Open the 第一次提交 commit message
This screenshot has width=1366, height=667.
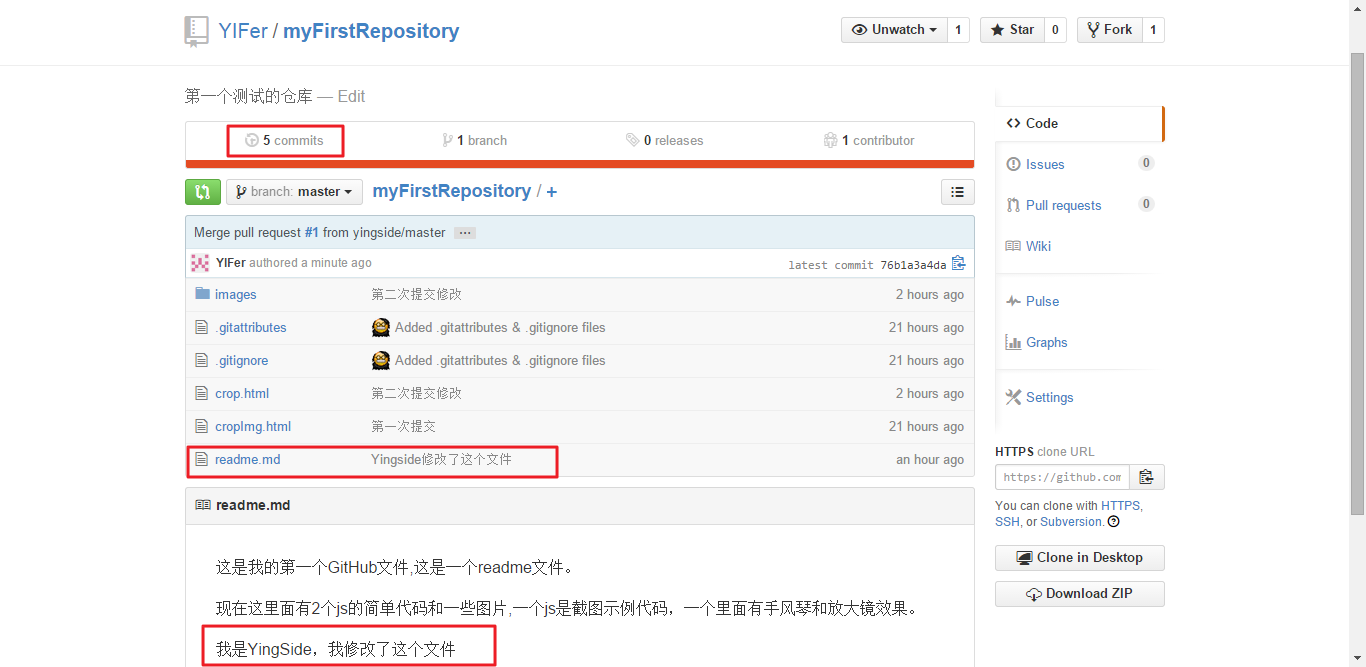(403, 426)
